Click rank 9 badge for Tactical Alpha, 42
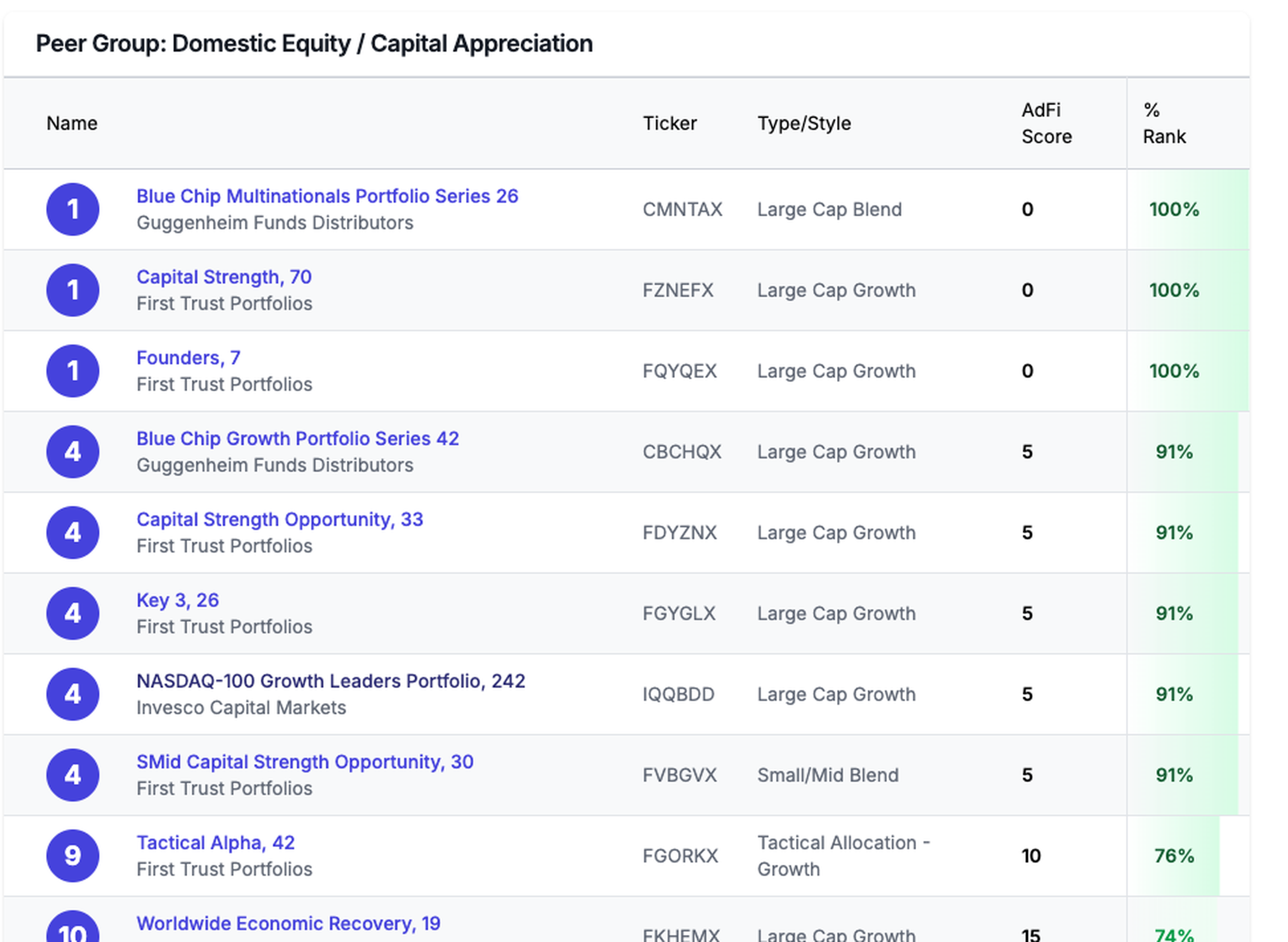The image size is (1288, 942). pos(73,856)
